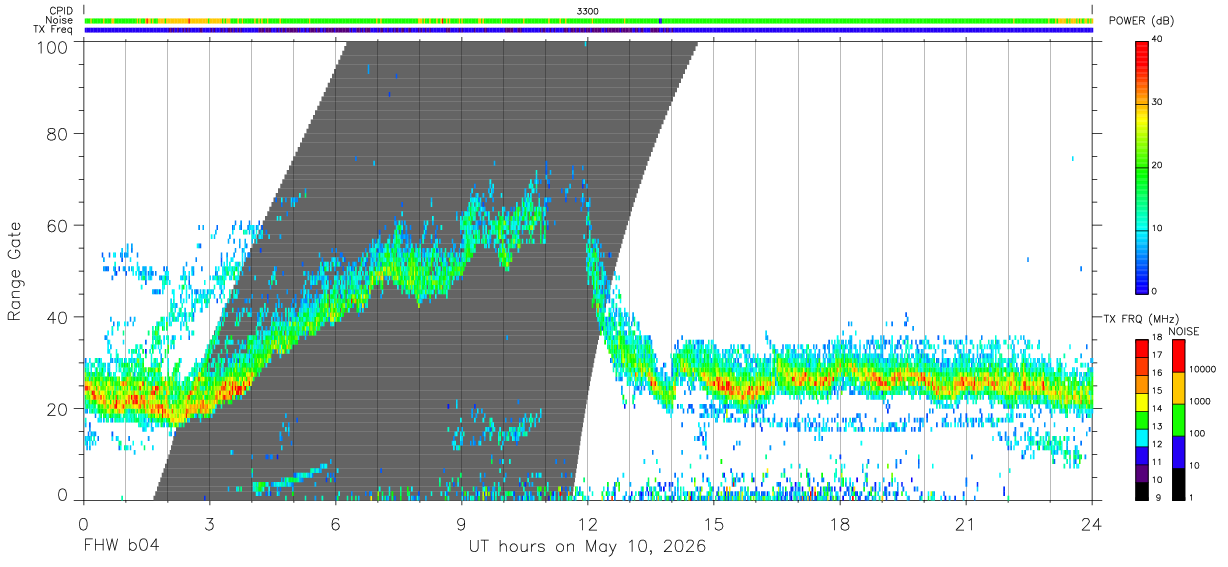This screenshot has height=567, width=1228.
Task: Click the 21 hour tick on the UT axis
Action: (966, 523)
